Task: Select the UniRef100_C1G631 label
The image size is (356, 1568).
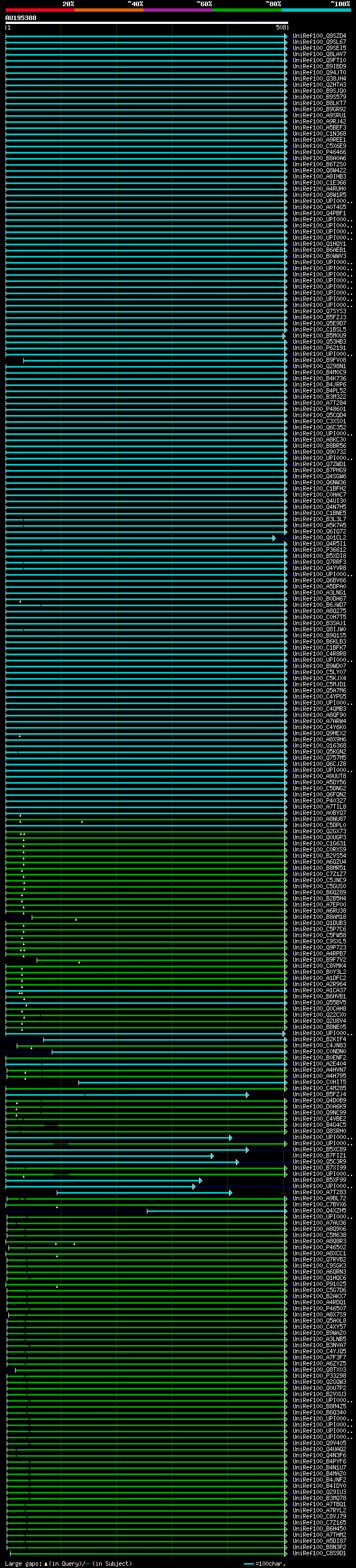Action: pos(319,844)
